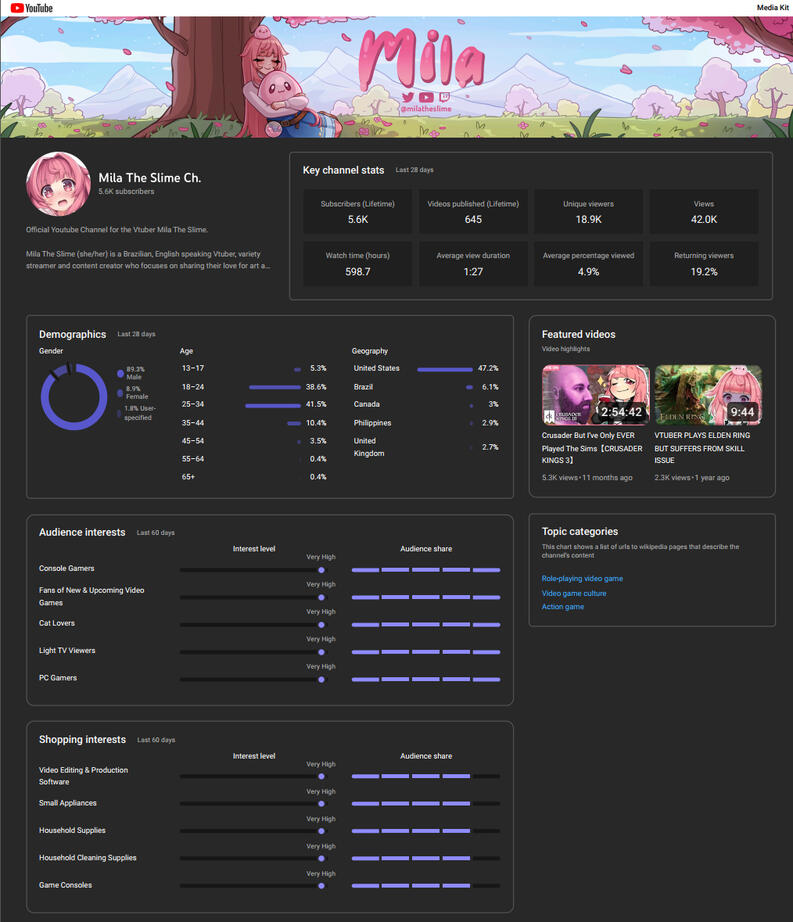Click the gender donut chart
The image size is (793, 922).
[x=74, y=397]
